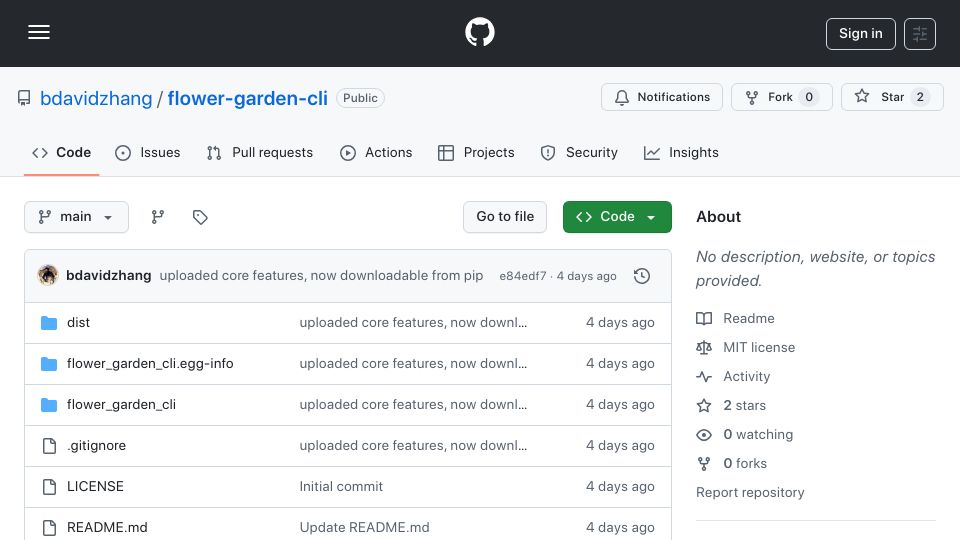Open the .gitignore file
Screen dimensions: 960x540
[x=96, y=446]
